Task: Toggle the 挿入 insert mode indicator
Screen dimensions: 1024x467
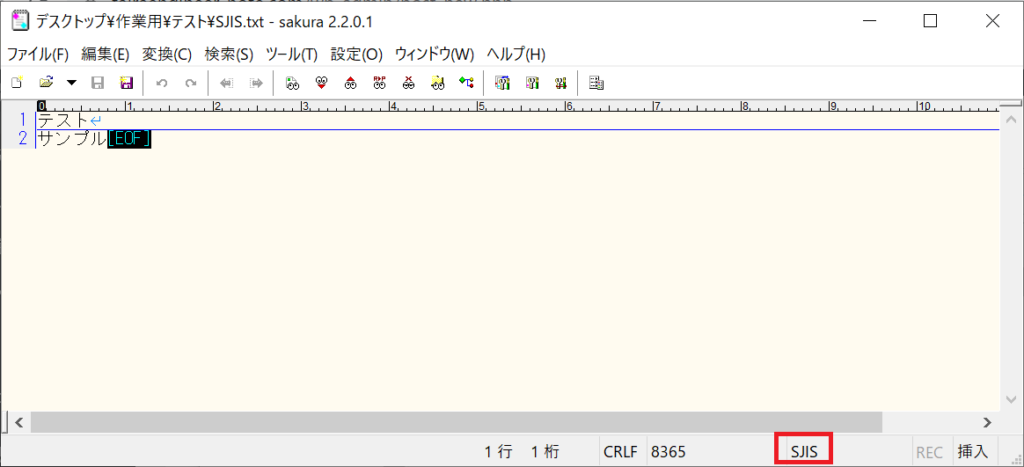Action: point(972,452)
